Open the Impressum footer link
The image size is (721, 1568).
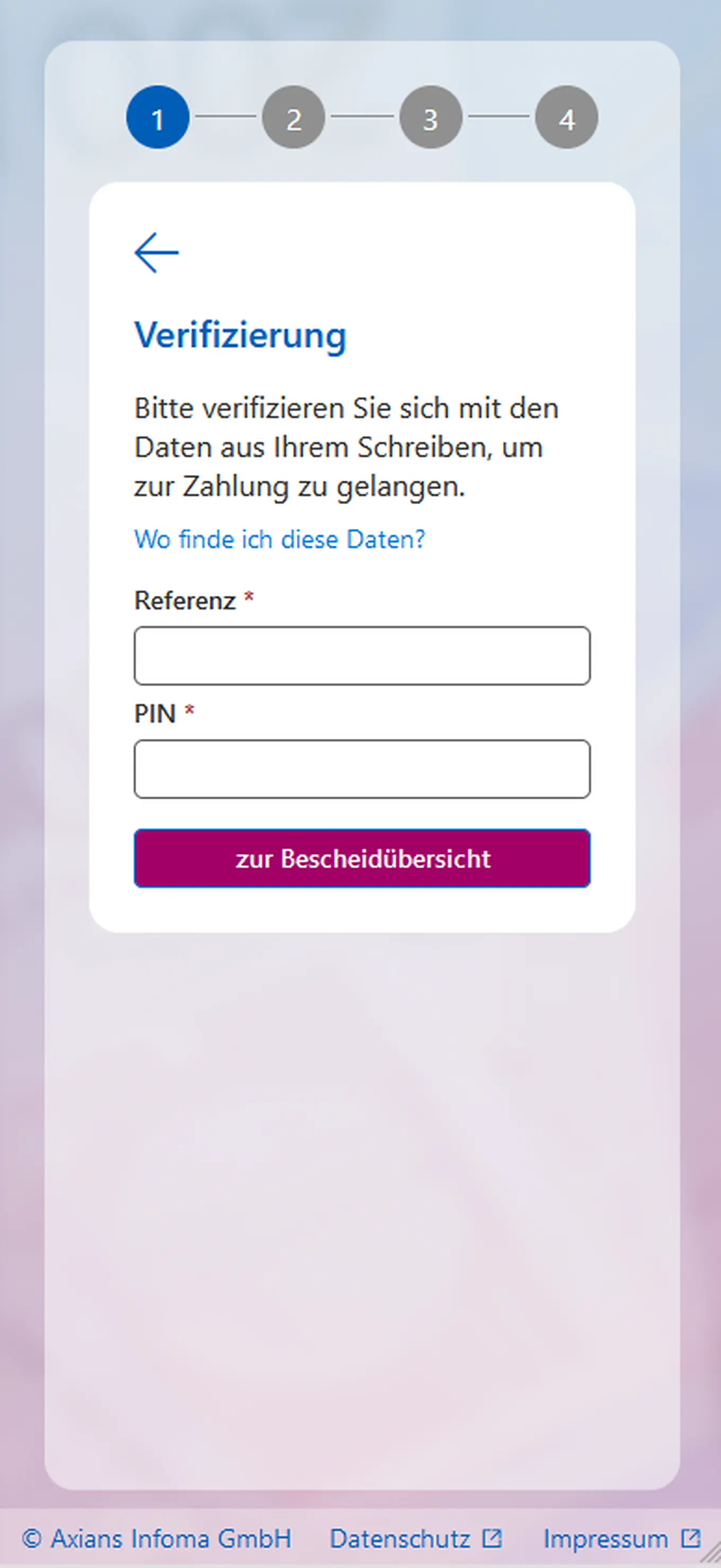[x=606, y=1538]
